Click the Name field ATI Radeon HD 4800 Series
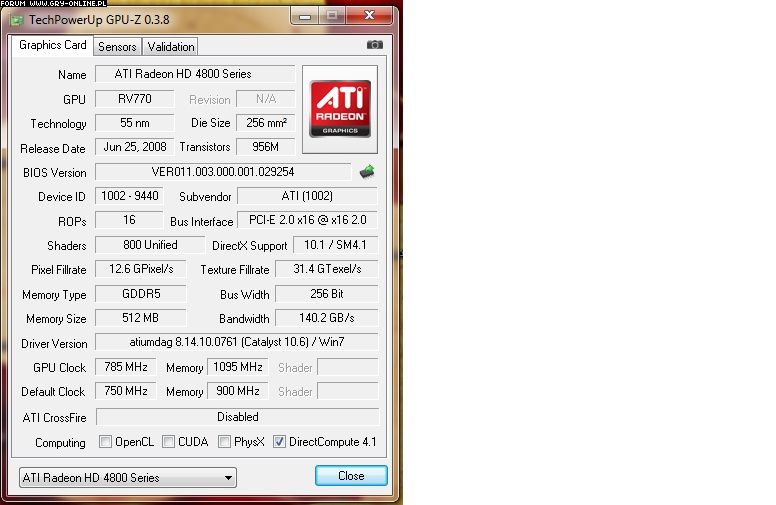 pos(195,74)
